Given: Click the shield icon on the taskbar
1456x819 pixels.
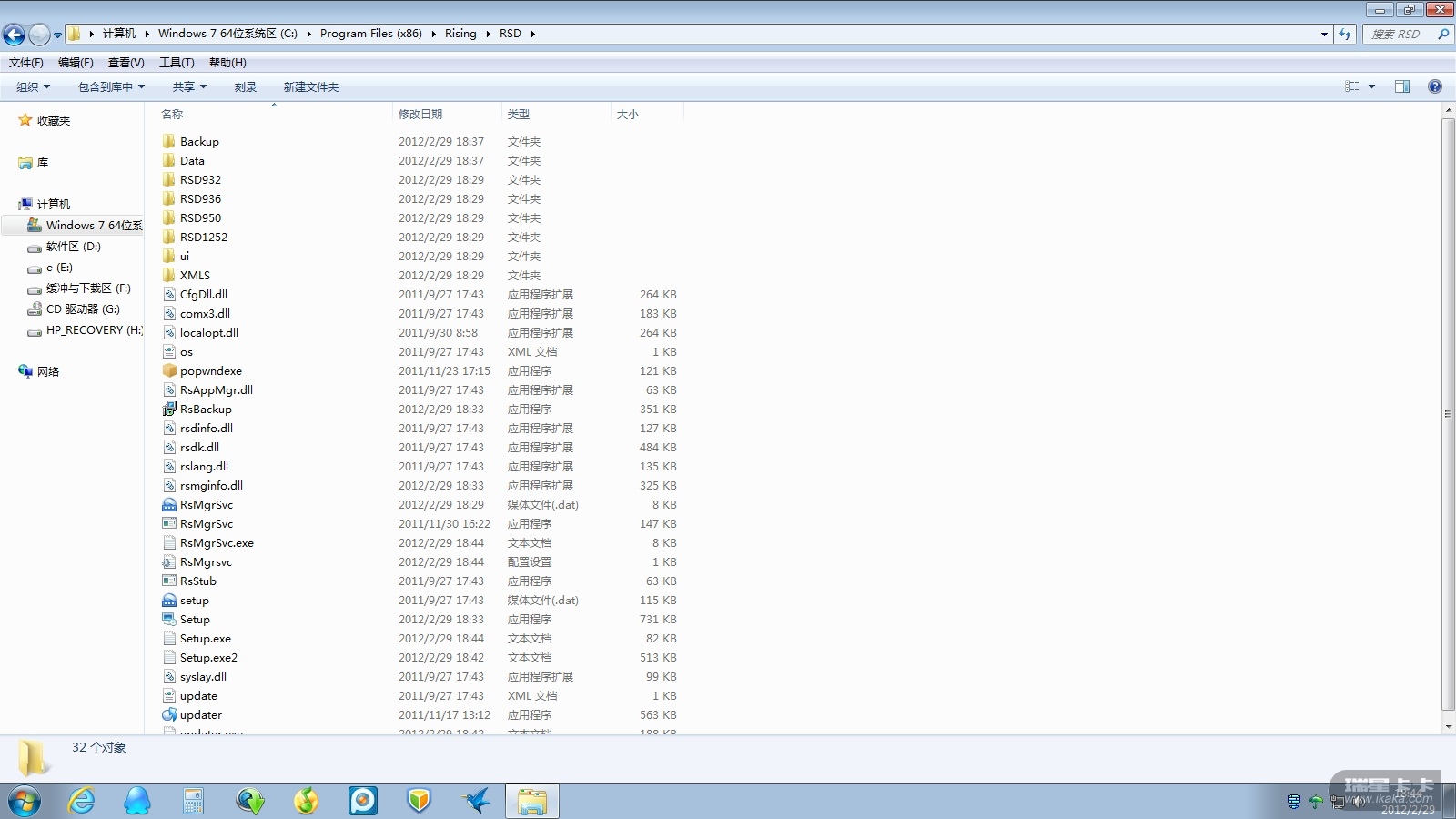Looking at the screenshot, I should pos(419,801).
